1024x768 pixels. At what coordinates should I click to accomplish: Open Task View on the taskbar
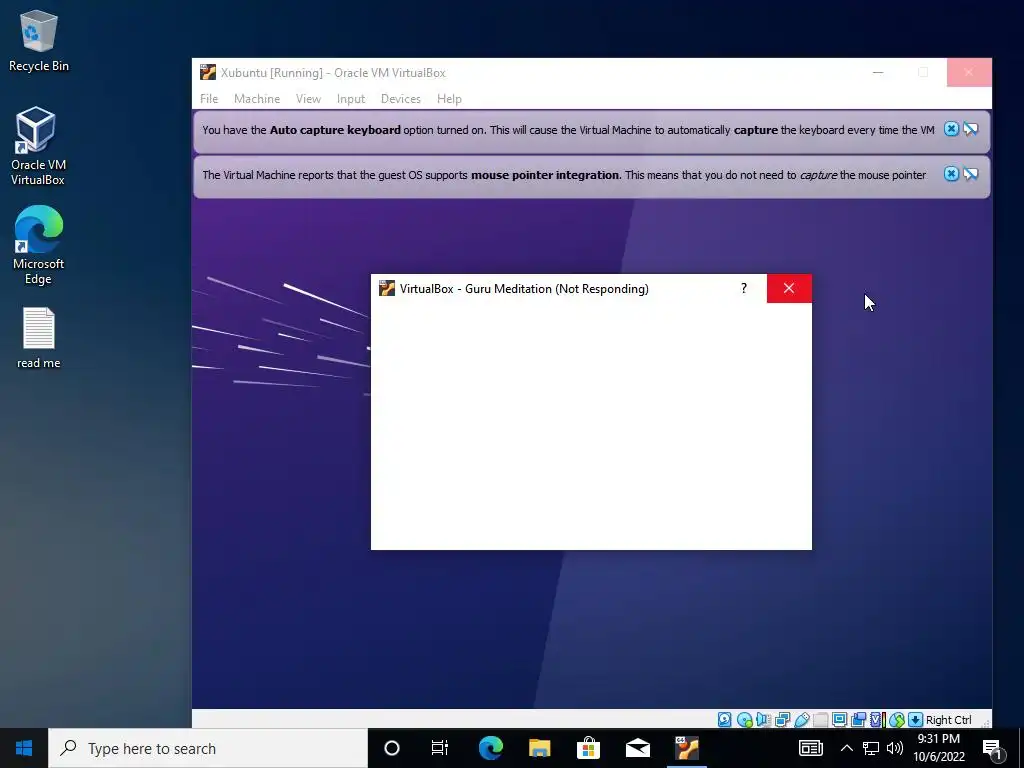440,748
